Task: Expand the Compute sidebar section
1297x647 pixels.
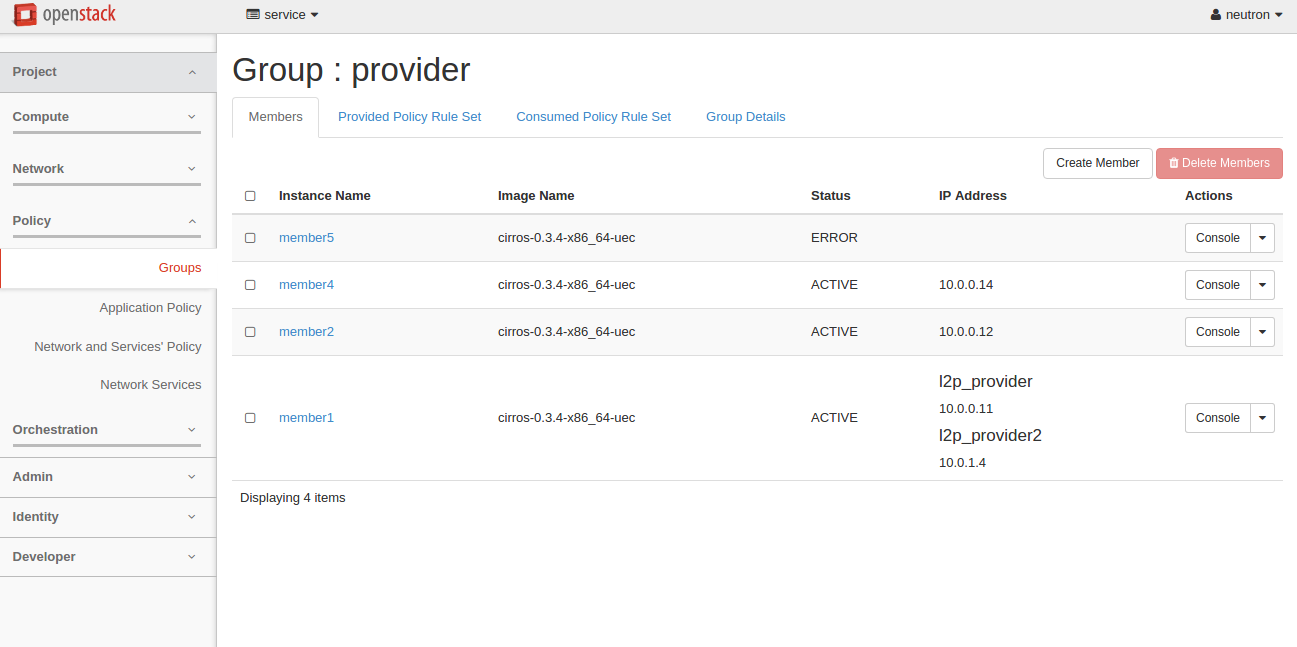Action: (x=107, y=117)
